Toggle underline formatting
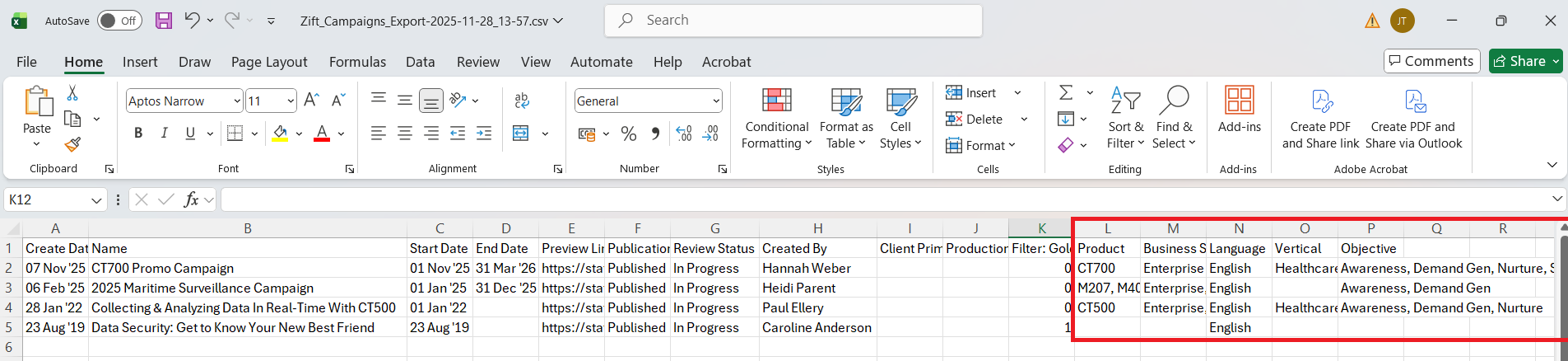This screenshot has width=1568, height=361. [190, 133]
